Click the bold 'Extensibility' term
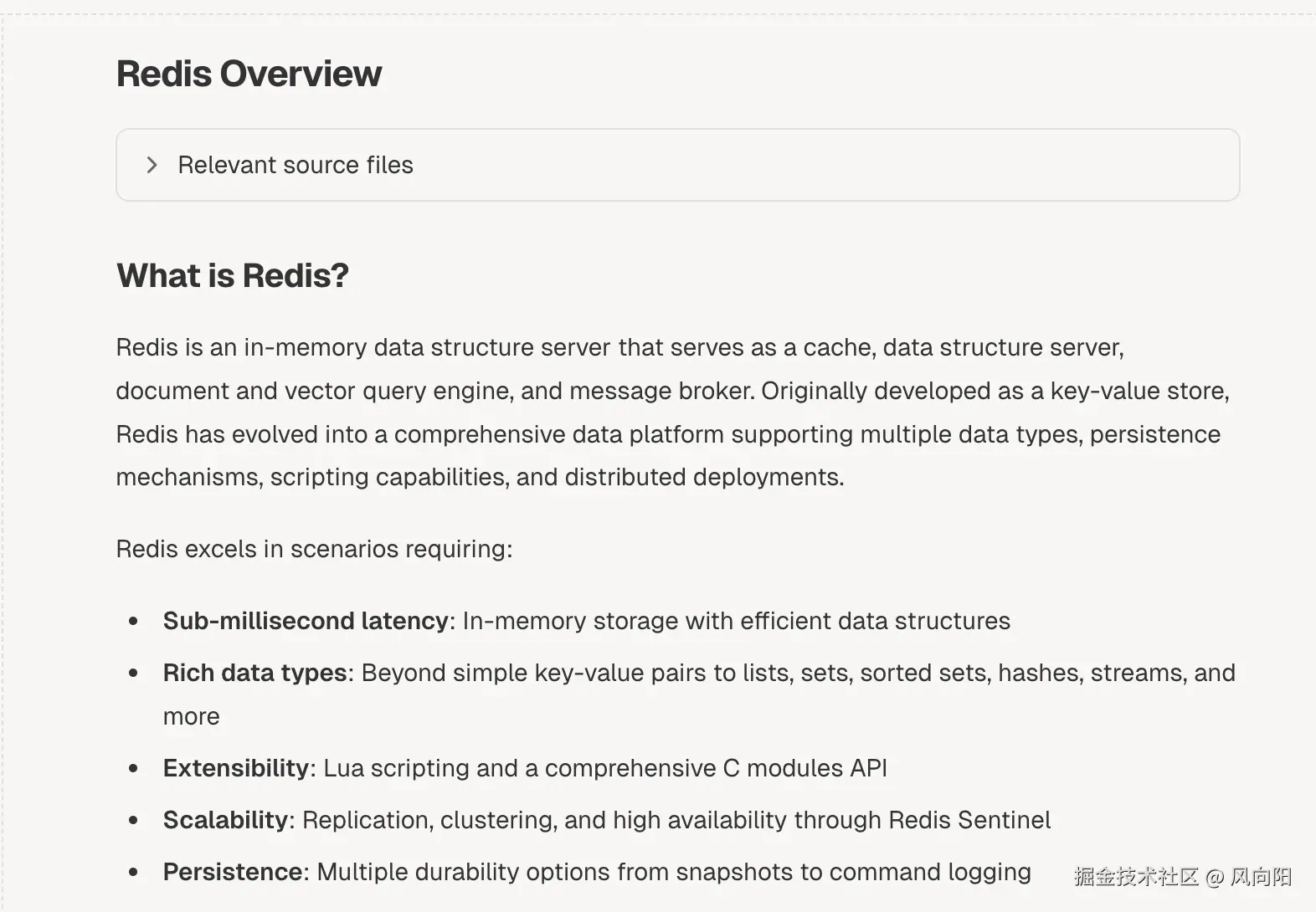This screenshot has height=912, width=1316. coord(236,768)
